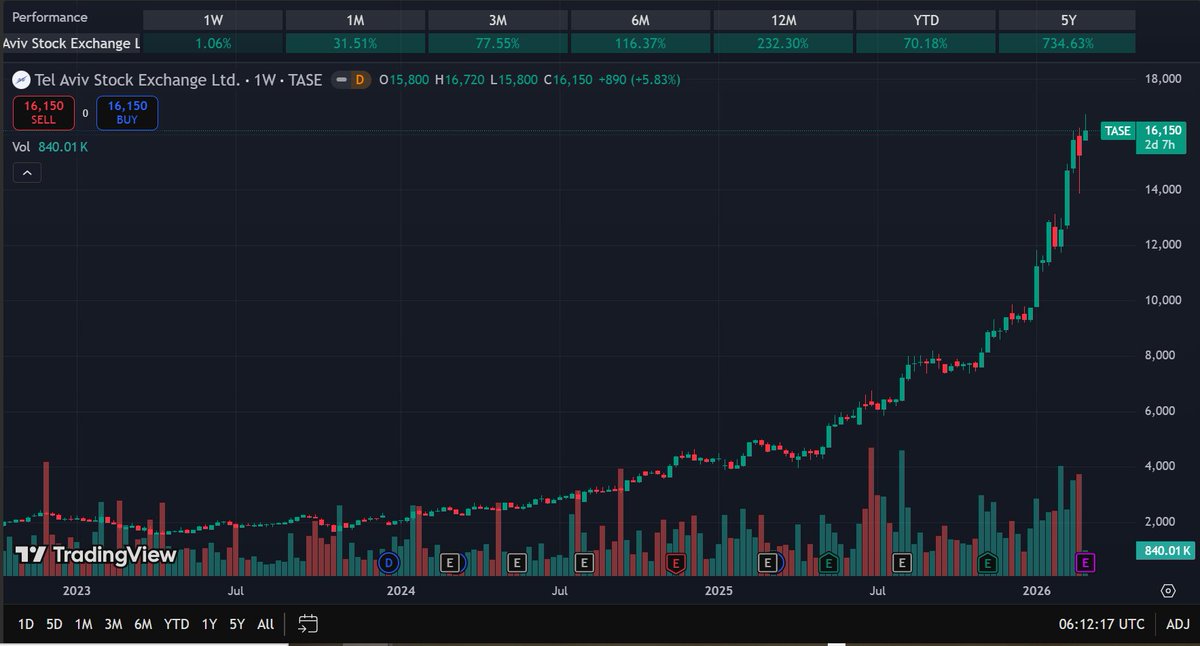Select the earnings marker near Jul 2024
Image resolution: width=1200 pixels, height=646 pixels.
click(583, 563)
